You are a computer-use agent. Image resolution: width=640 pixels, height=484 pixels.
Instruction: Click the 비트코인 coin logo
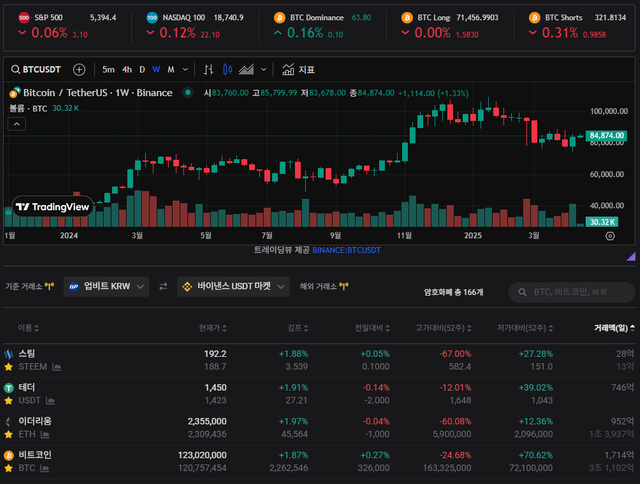point(9,455)
